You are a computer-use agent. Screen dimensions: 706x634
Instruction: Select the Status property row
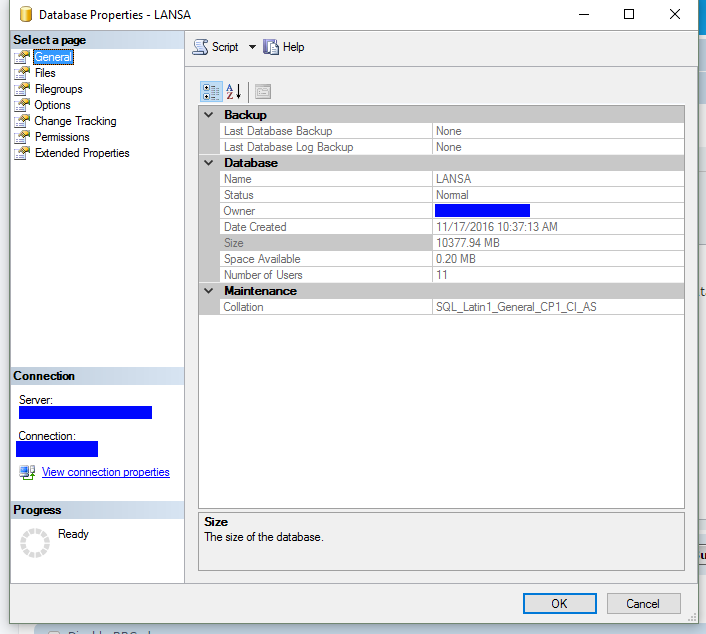pos(452,195)
